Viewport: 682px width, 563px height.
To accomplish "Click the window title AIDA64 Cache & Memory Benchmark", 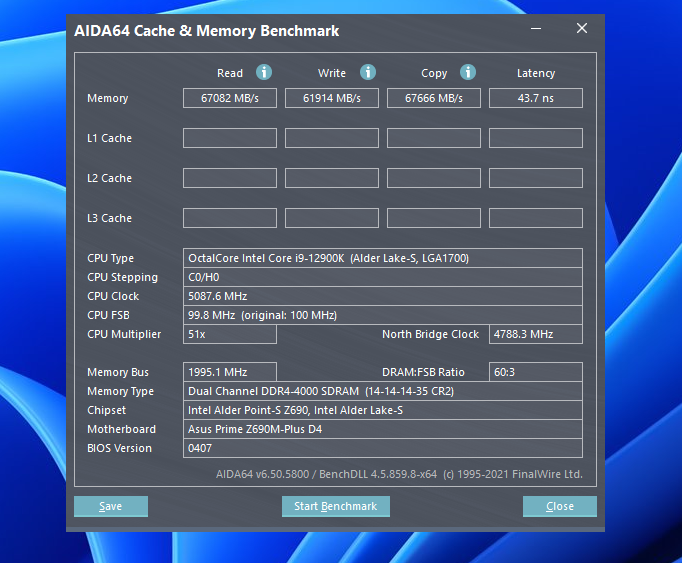I will tap(207, 31).
